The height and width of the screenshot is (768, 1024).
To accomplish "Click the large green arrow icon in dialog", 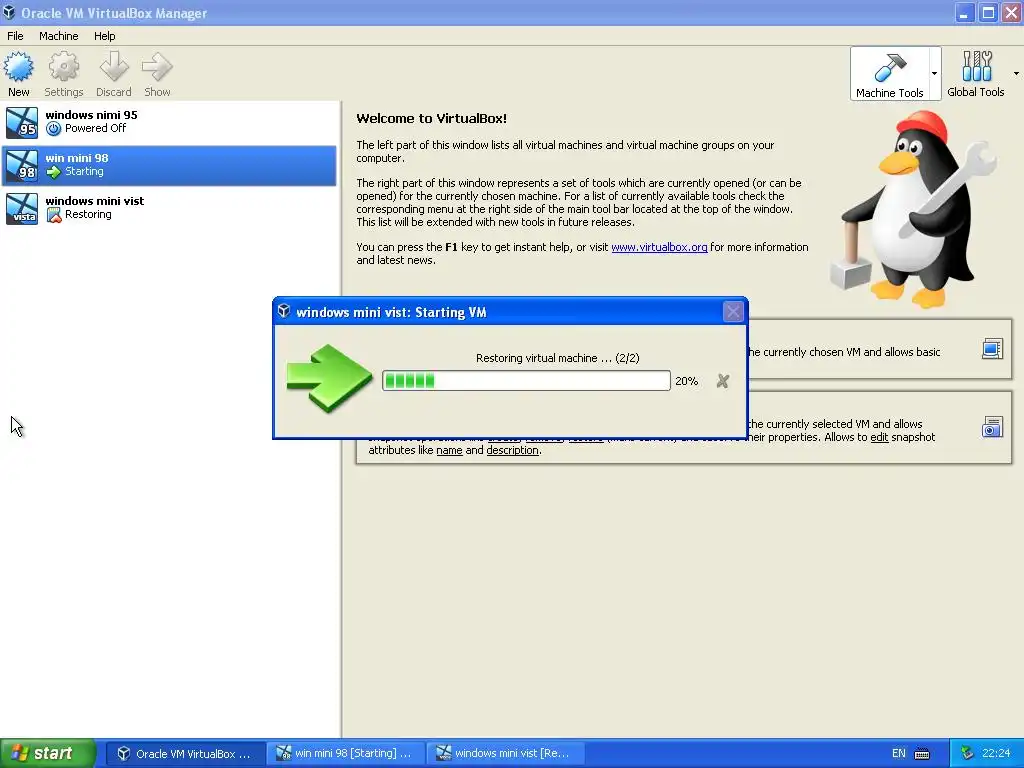I will click(329, 379).
